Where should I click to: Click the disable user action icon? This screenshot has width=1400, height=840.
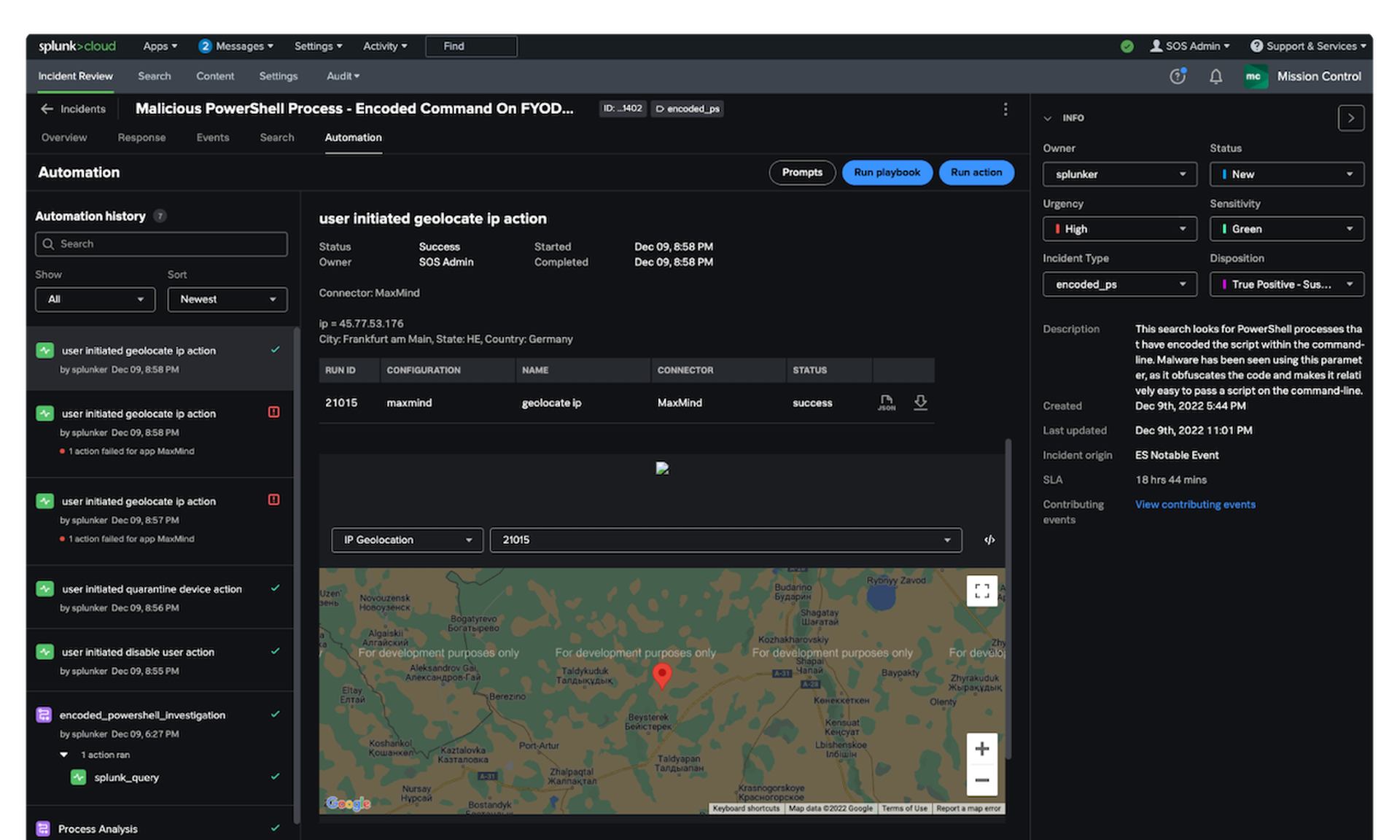[x=44, y=651]
